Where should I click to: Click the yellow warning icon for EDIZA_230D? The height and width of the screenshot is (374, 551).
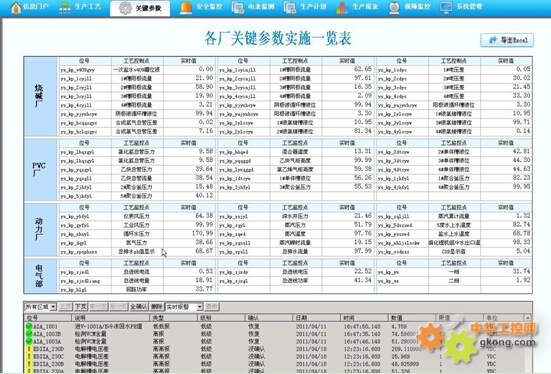(x=30, y=349)
